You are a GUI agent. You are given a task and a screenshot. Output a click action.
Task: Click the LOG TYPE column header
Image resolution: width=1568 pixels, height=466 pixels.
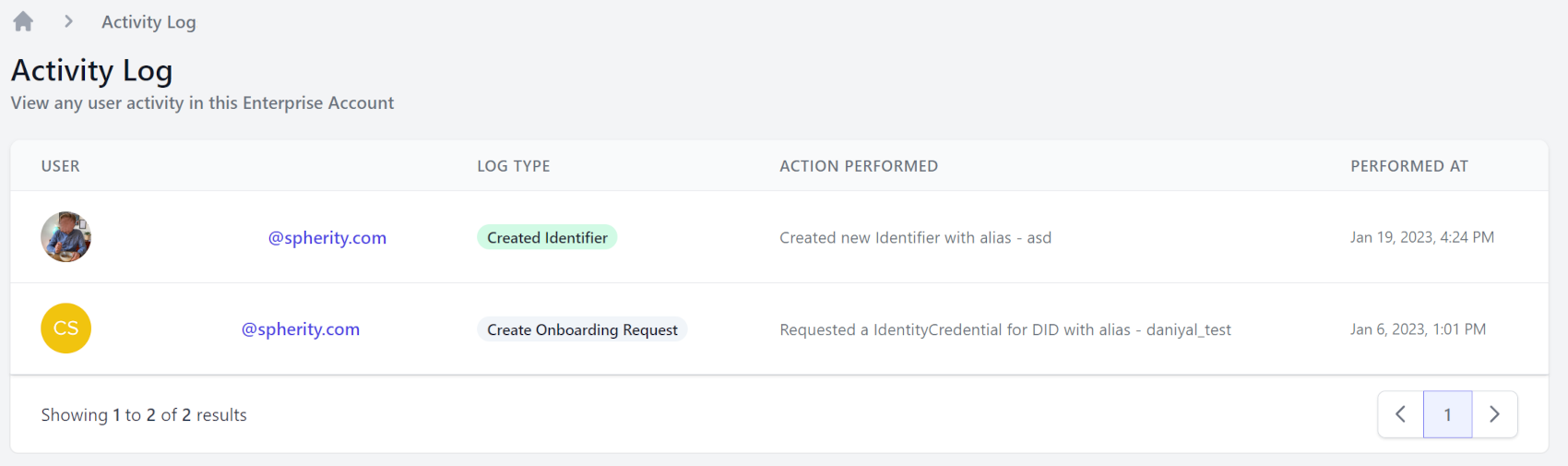tap(513, 166)
